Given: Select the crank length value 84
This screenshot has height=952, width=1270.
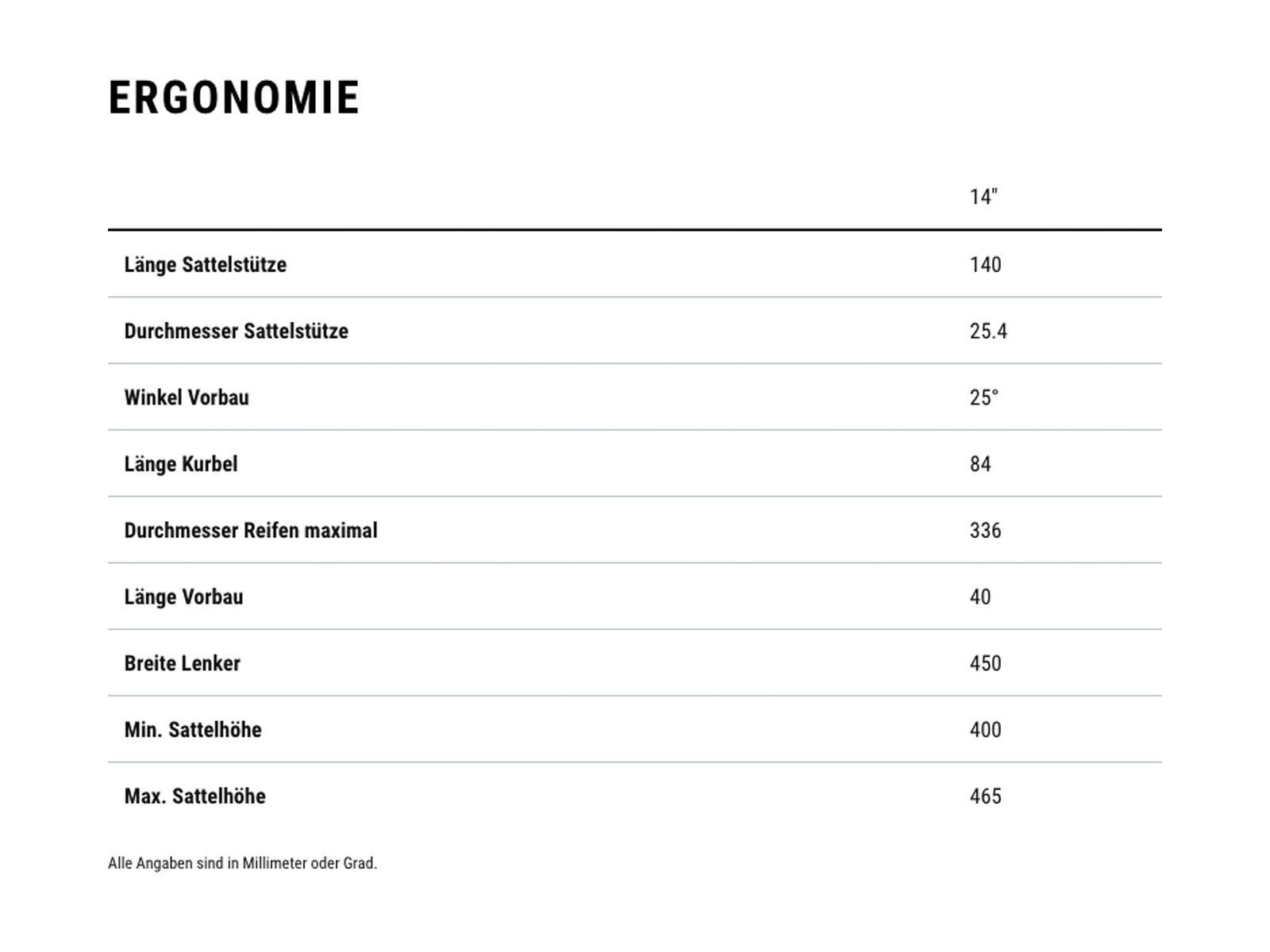Looking at the screenshot, I should [980, 464].
